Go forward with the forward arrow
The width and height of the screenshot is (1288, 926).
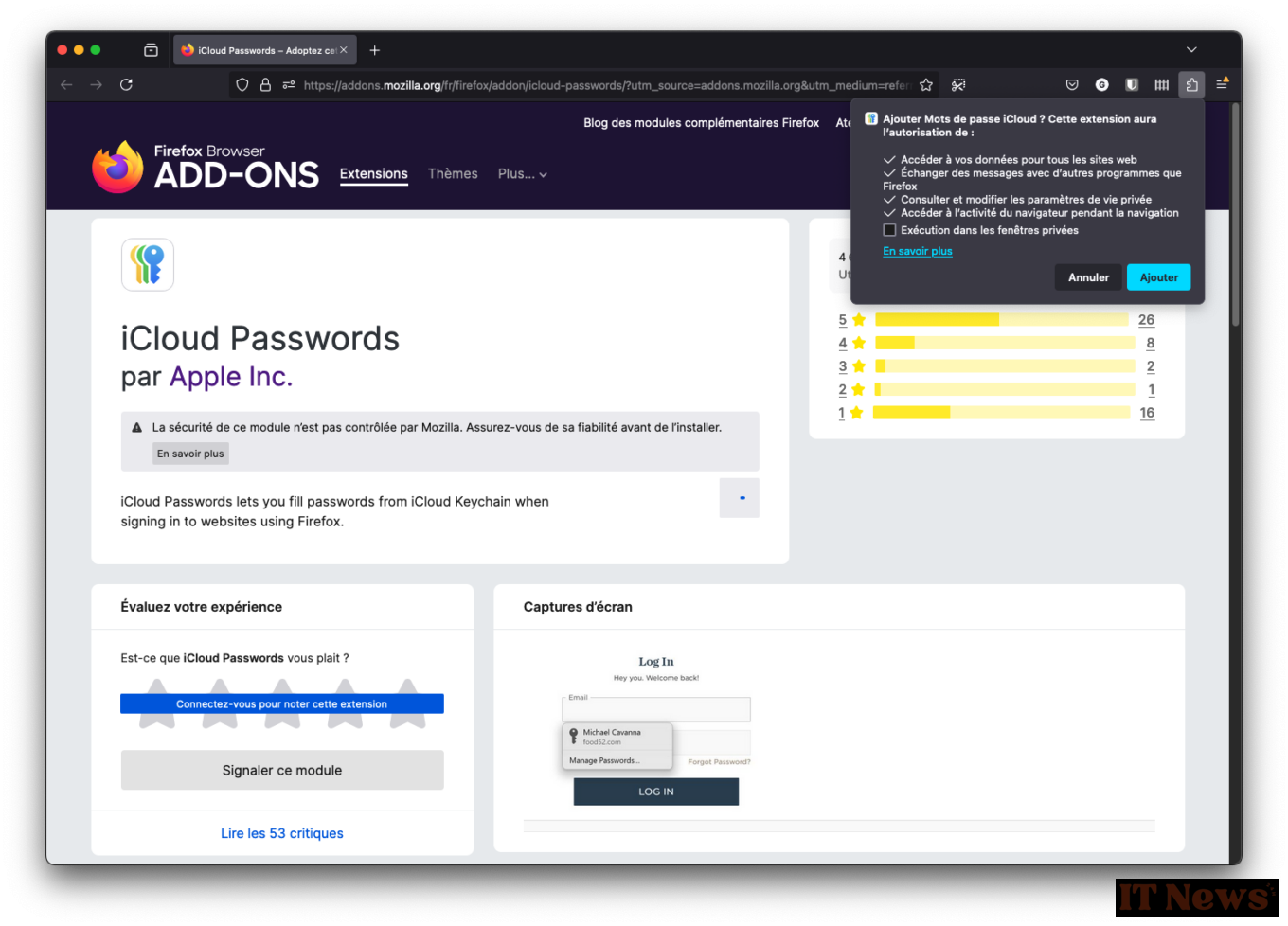pyautogui.click(x=97, y=85)
